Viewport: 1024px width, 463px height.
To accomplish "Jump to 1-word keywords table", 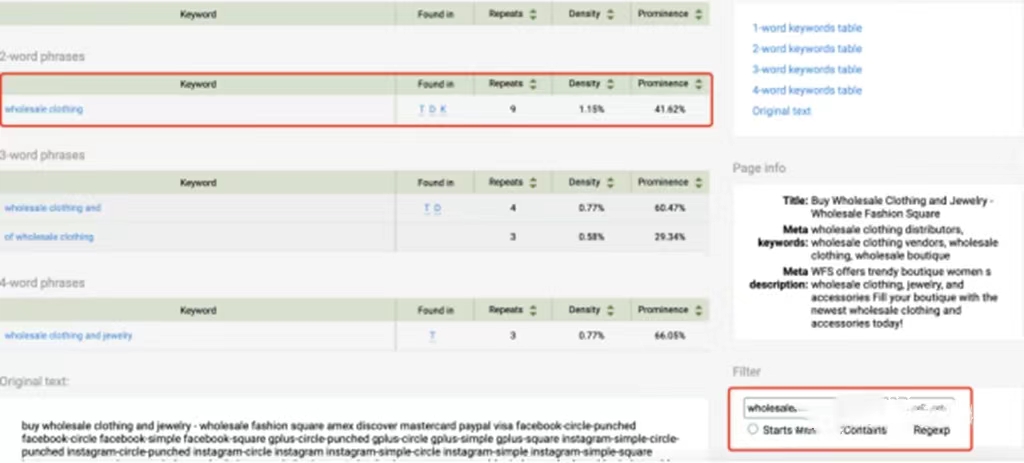I will point(806,28).
